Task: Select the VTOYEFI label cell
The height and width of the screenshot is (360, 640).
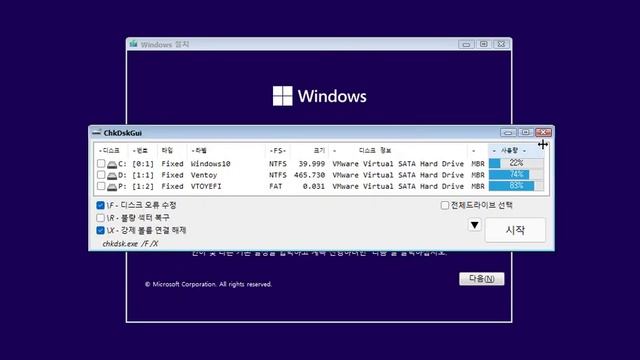Action: pos(206,187)
